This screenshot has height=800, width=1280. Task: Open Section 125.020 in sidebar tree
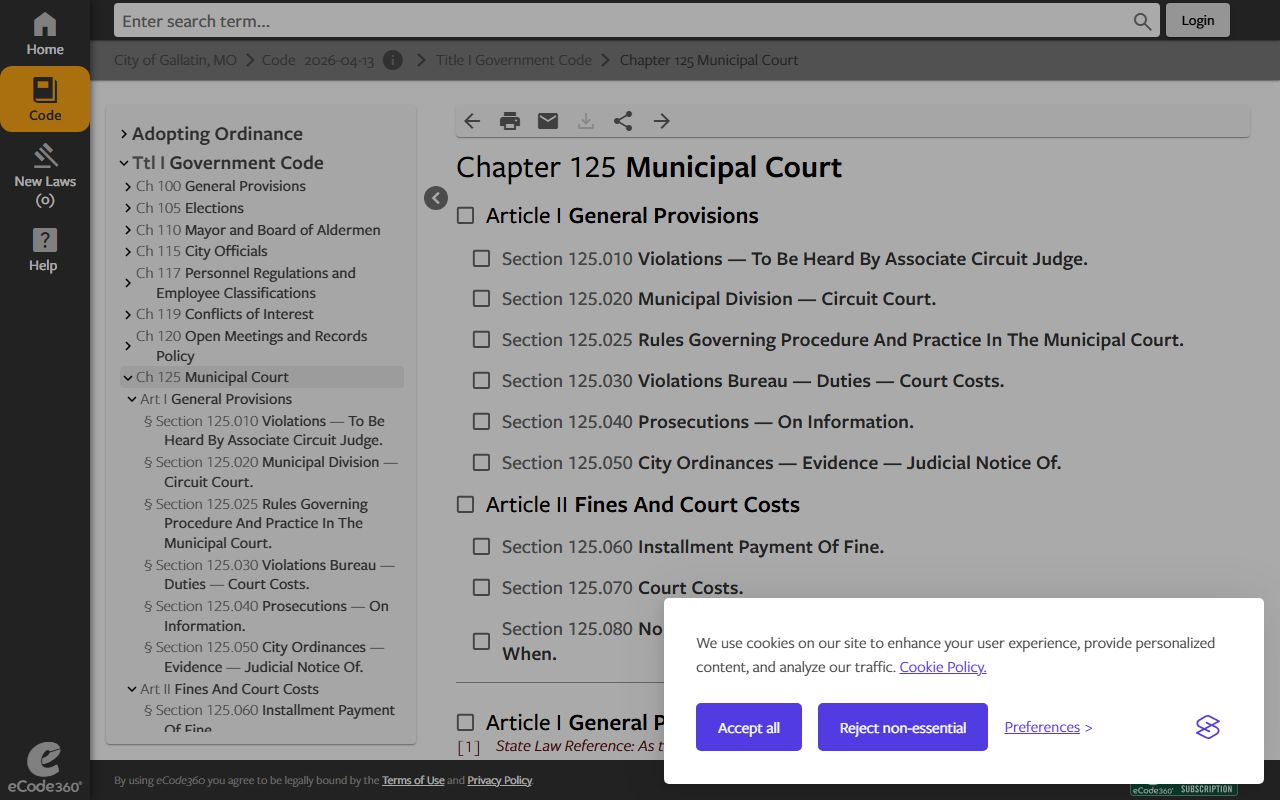coord(271,472)
